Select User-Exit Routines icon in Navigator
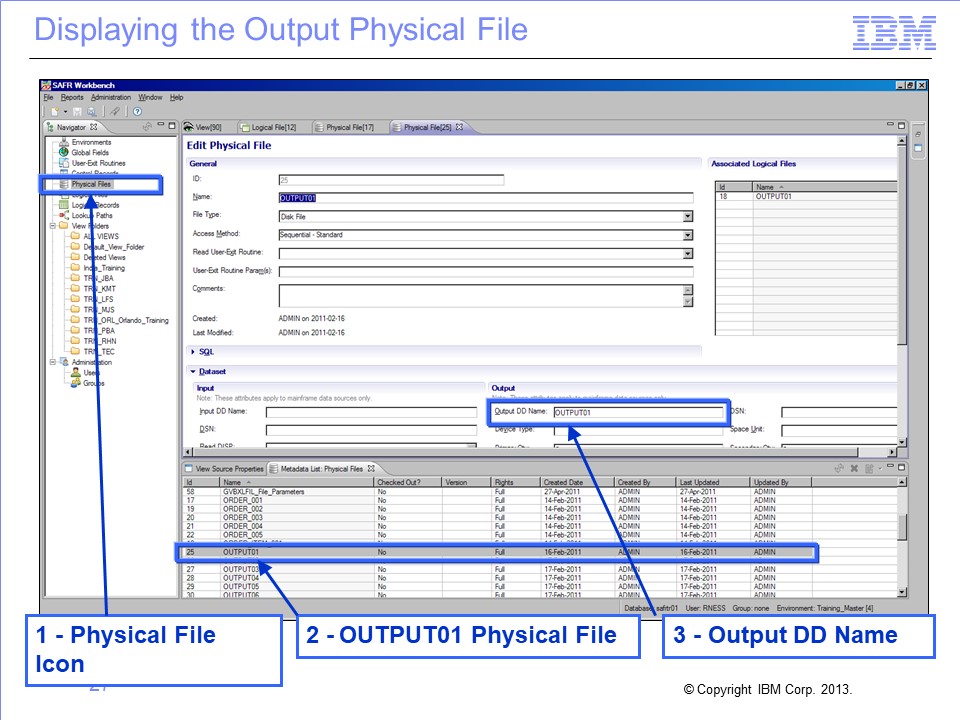The width and height of the screenshot is (960, 720). click(x=64, y=163)
